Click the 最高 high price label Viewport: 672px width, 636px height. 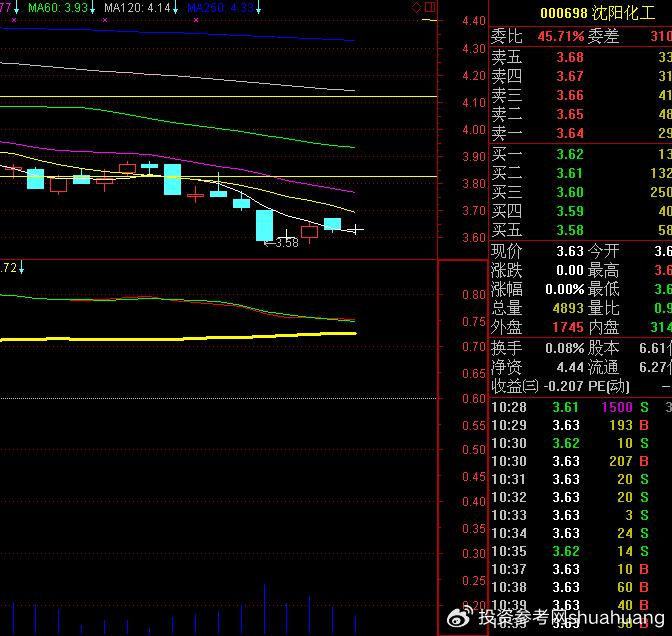603,270
